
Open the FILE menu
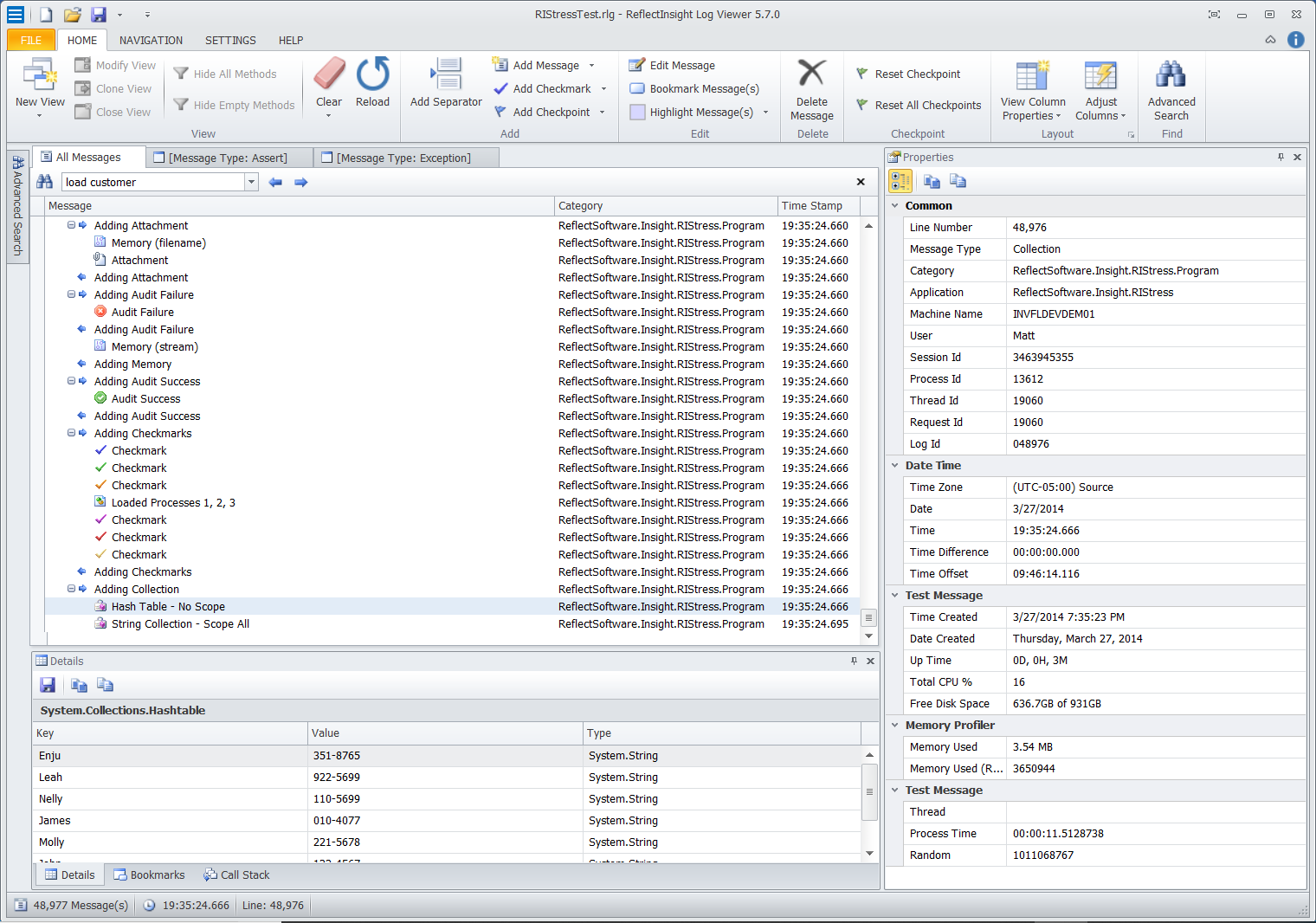pos(31,40)
